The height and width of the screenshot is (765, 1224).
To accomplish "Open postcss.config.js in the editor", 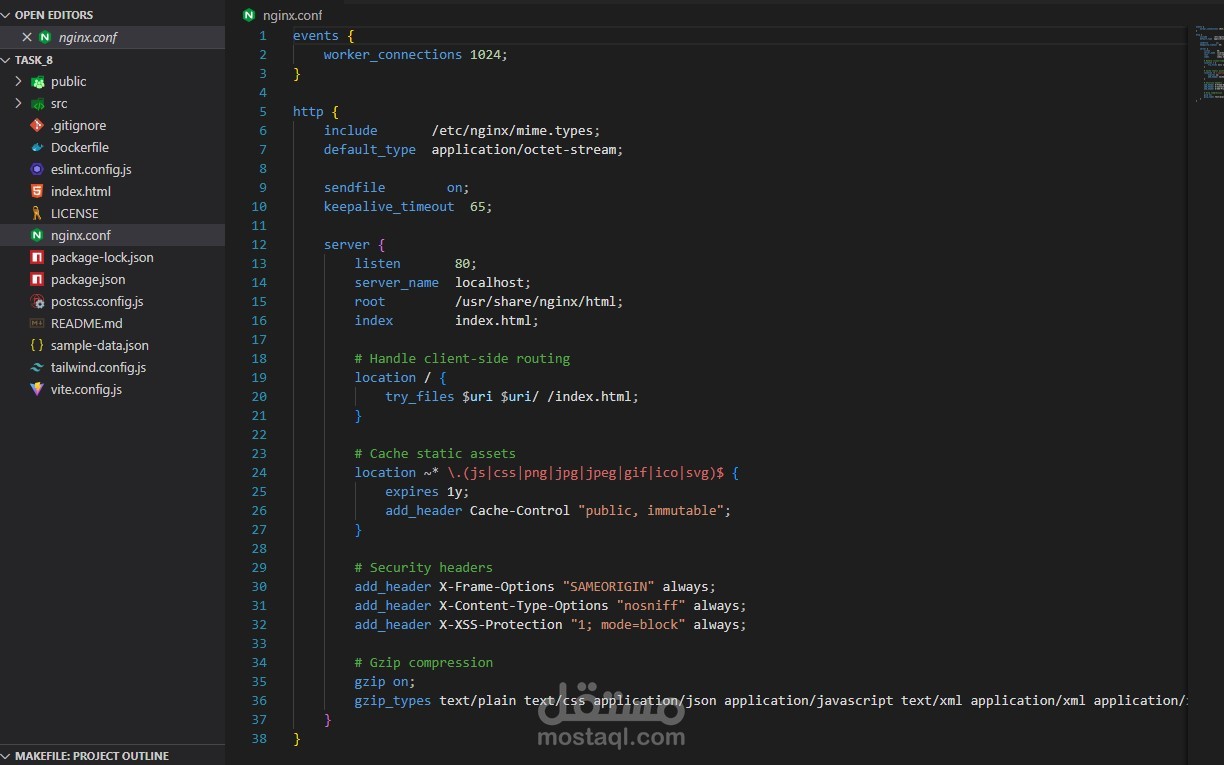I will point(96,301).
